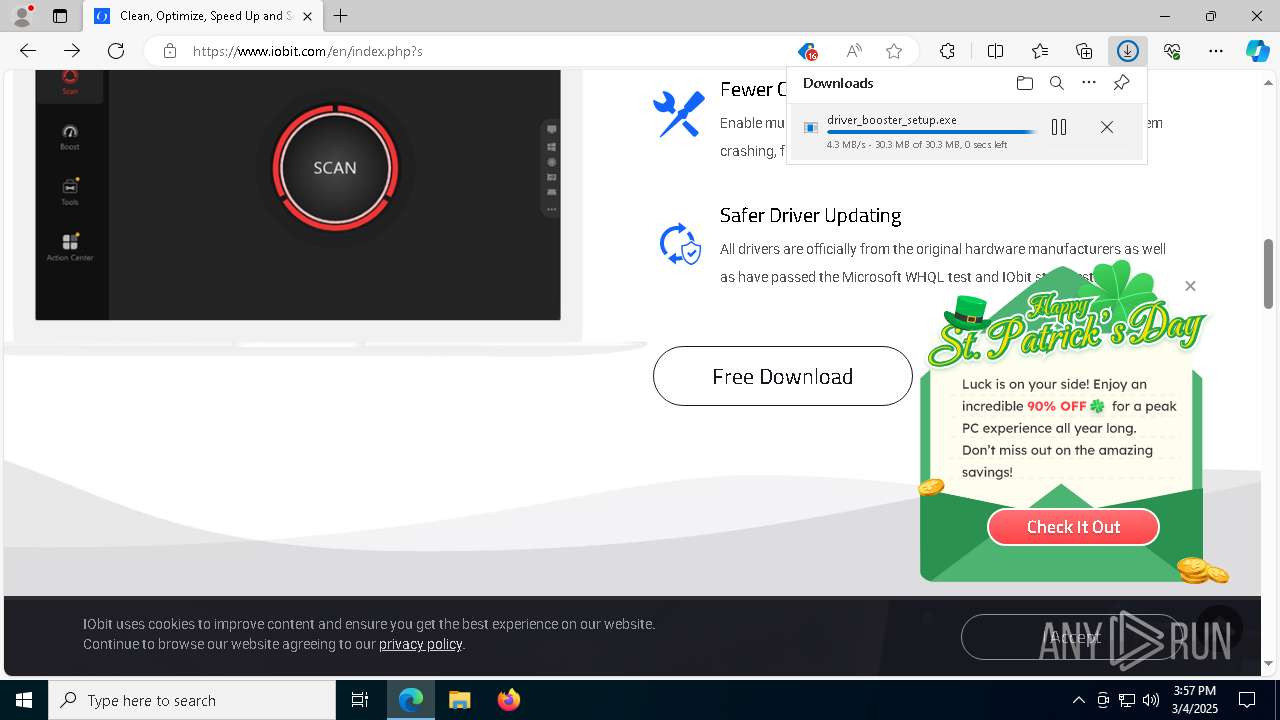Pin the Downloads panel

[x=1121, y=83]
